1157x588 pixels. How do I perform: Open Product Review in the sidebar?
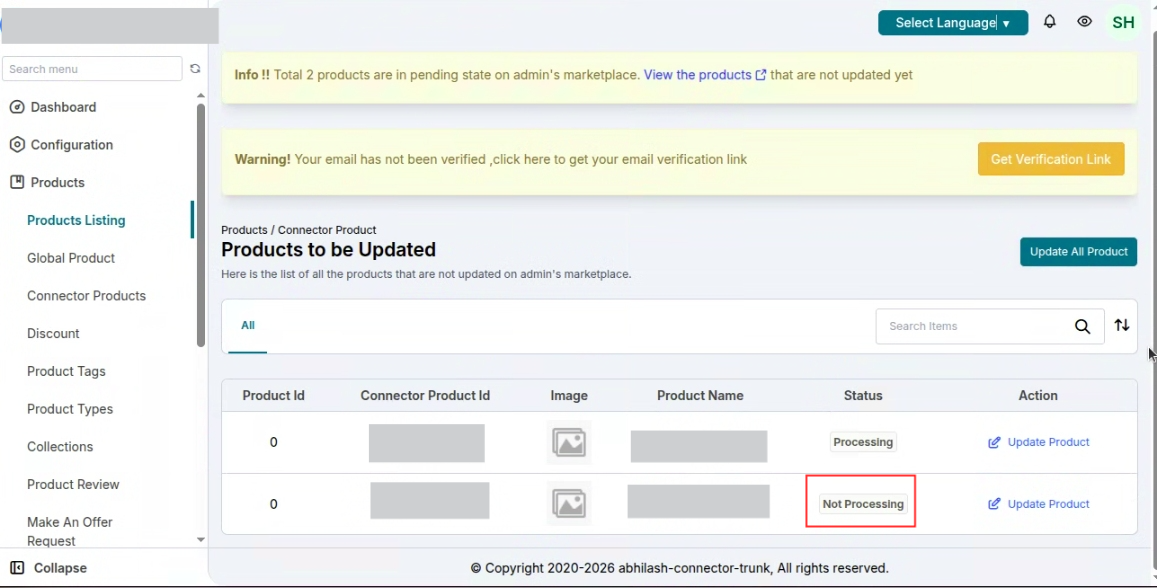point(73,484)
